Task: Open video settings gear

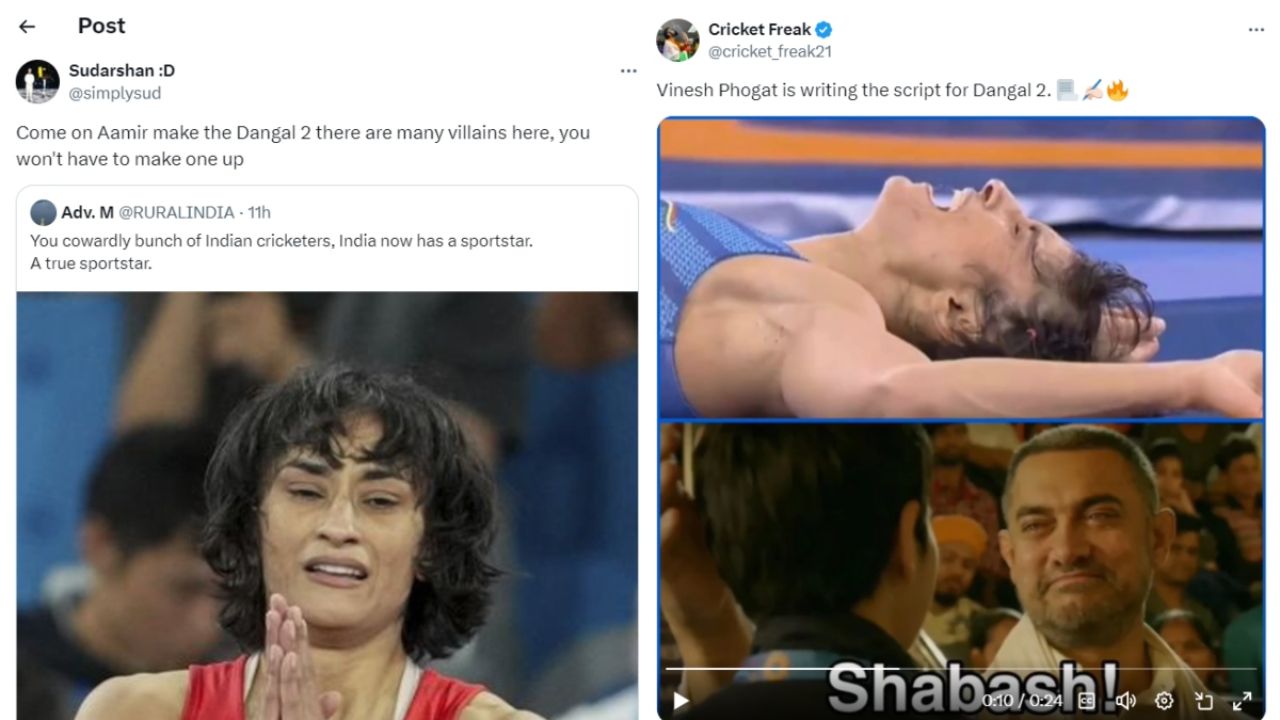Action: coord(1164,700)
